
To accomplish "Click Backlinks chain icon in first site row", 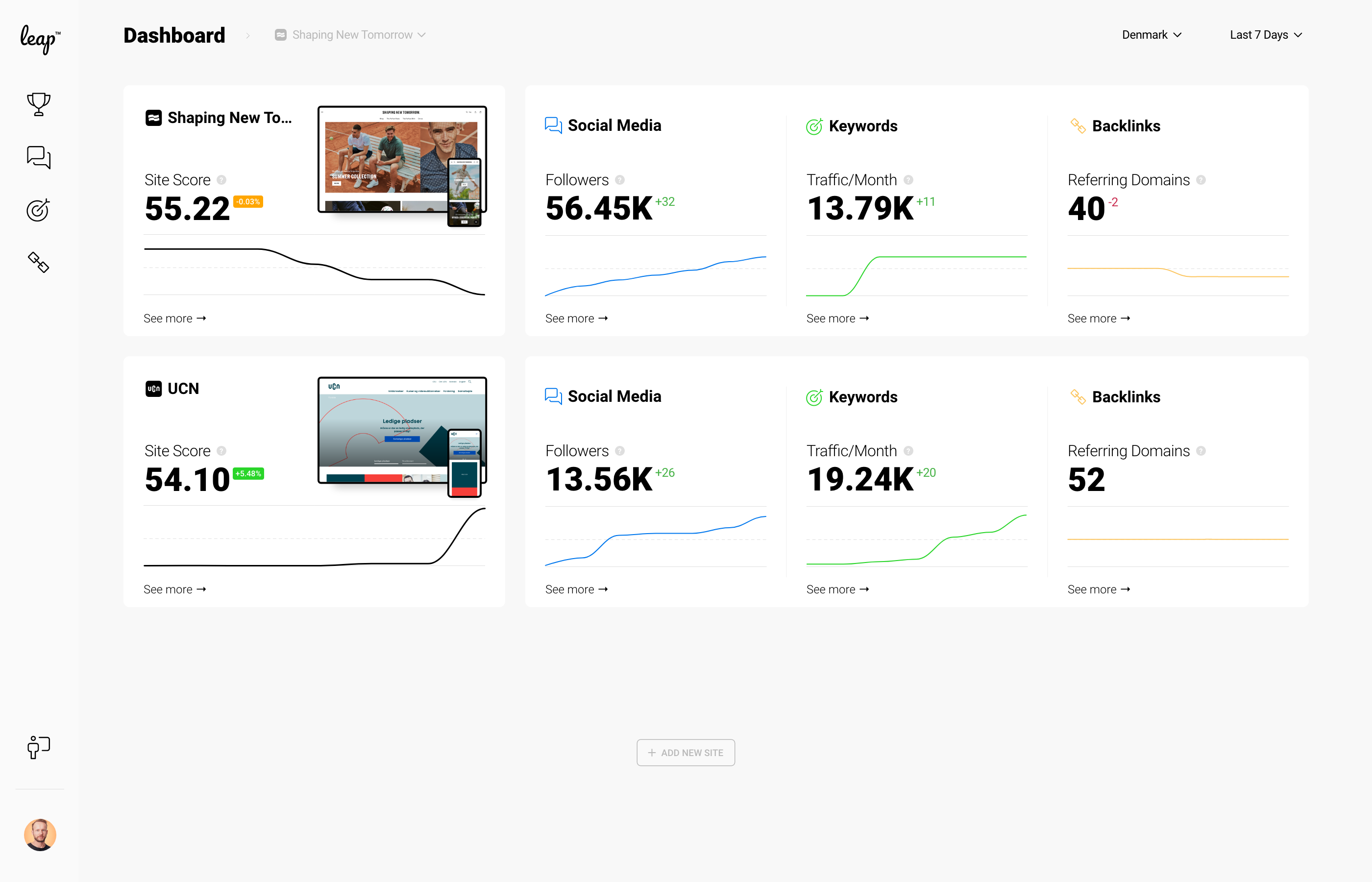I will tap(1078, 125).
